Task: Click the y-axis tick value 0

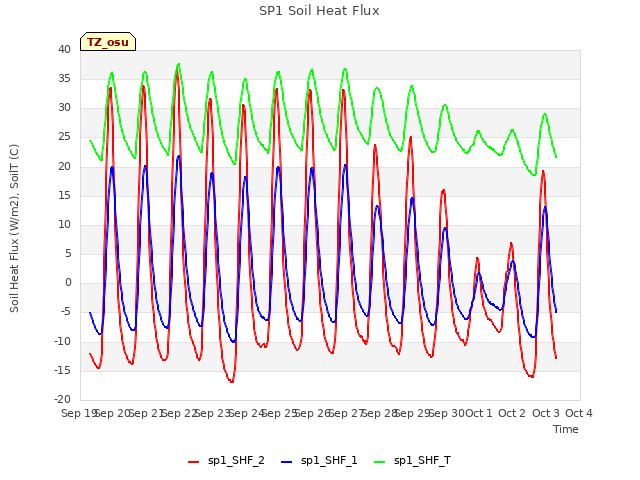Action: pyautogui.click(x=68, y=282)
